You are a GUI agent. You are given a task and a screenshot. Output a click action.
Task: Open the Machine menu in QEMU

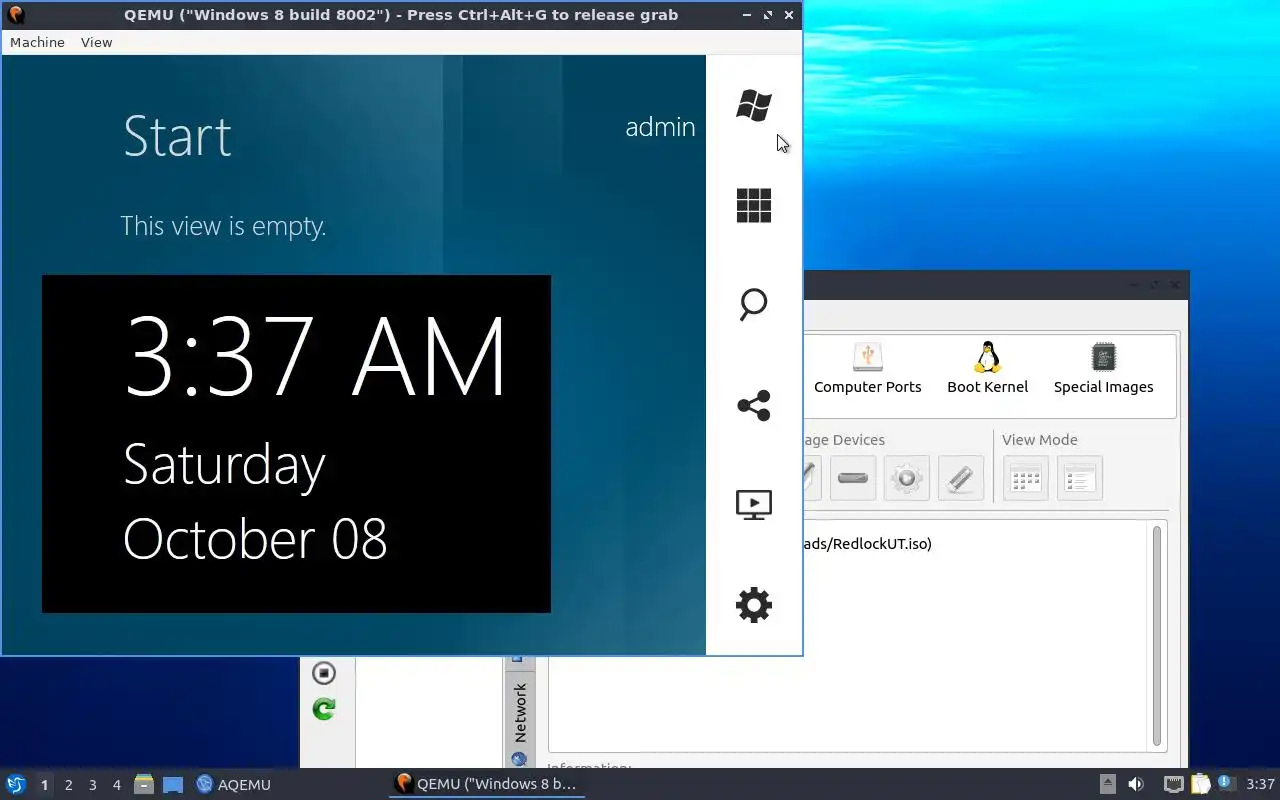point(37,42)
